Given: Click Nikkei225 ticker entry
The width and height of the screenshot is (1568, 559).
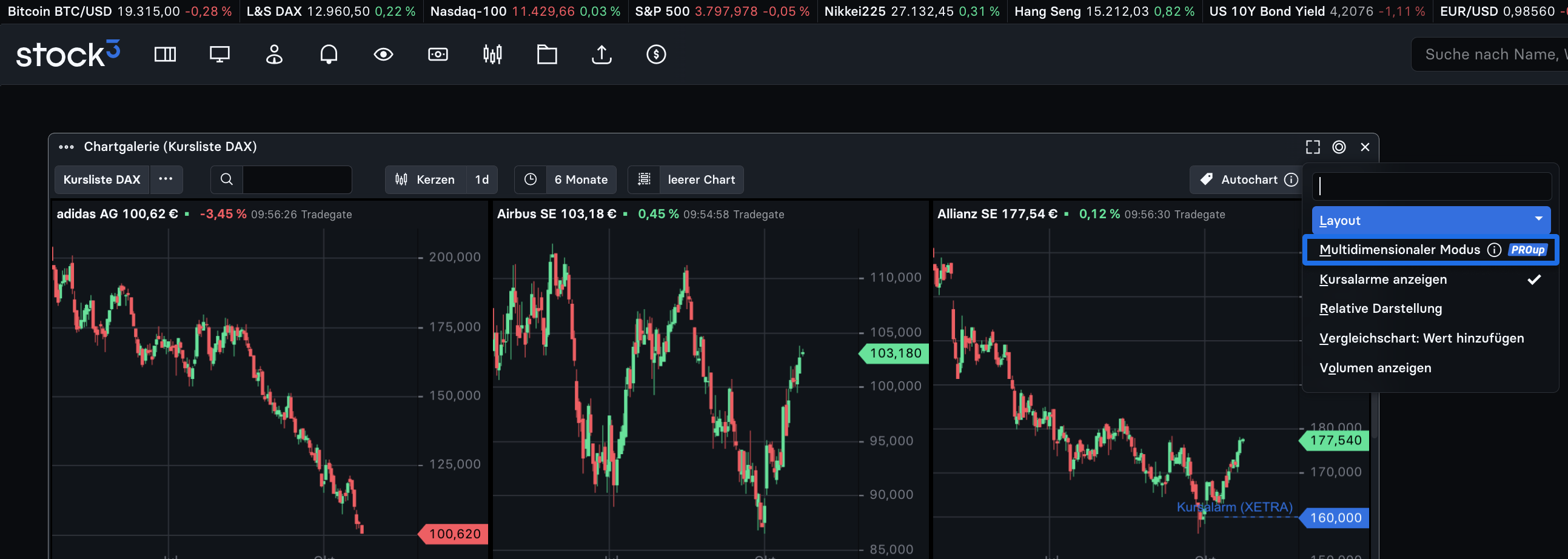Looking at the screenshot, I should coord(912,12).
